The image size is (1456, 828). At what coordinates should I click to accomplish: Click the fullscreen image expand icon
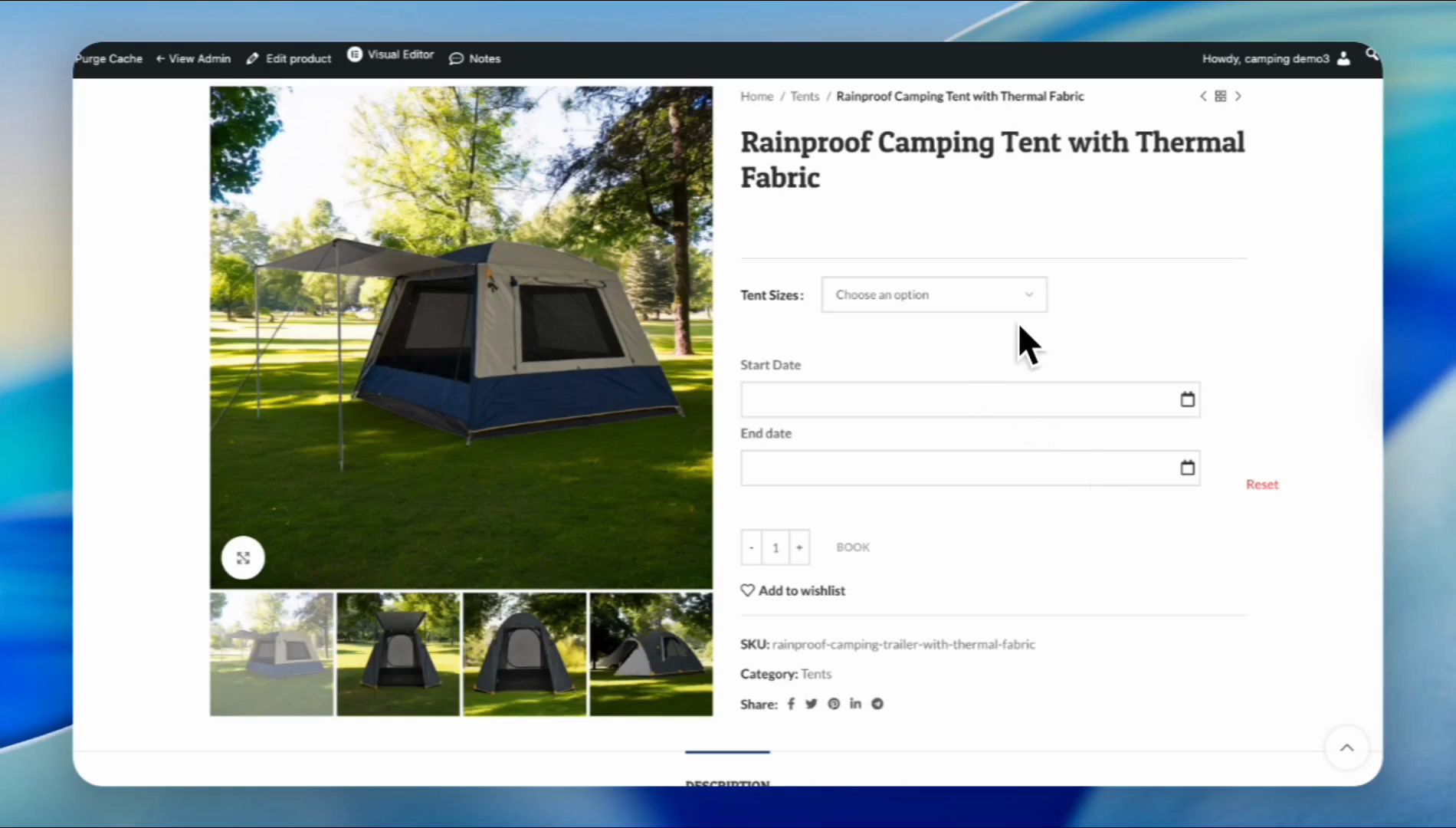pos(243,557)
